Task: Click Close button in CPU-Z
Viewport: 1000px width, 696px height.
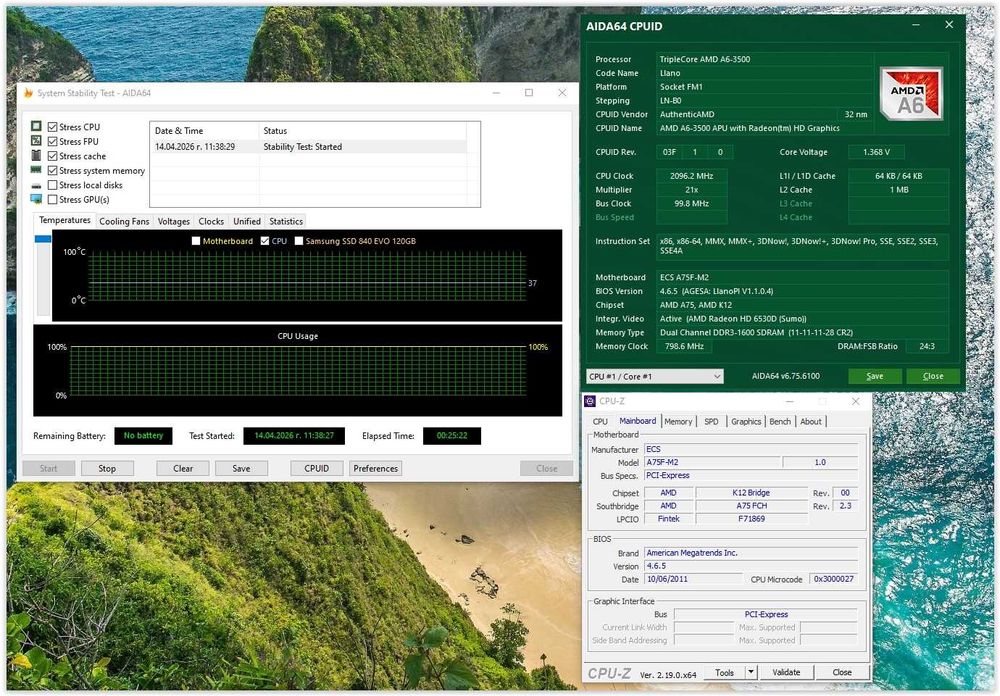Action: [842, 672]
